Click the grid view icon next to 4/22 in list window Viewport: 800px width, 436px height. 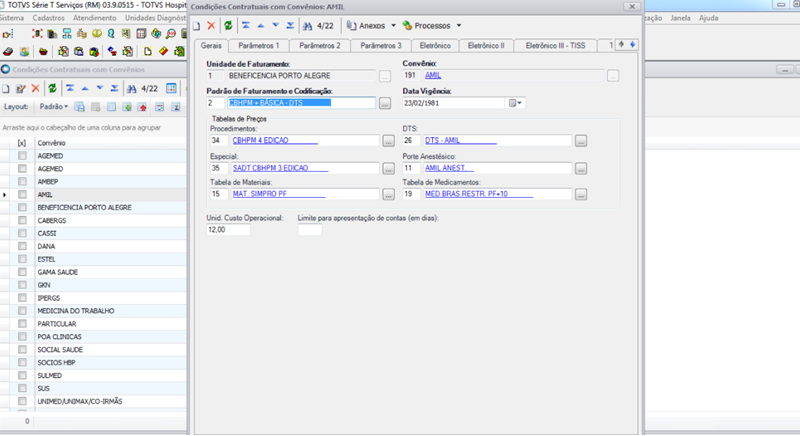pyautogui.click(x=171, y=89)
